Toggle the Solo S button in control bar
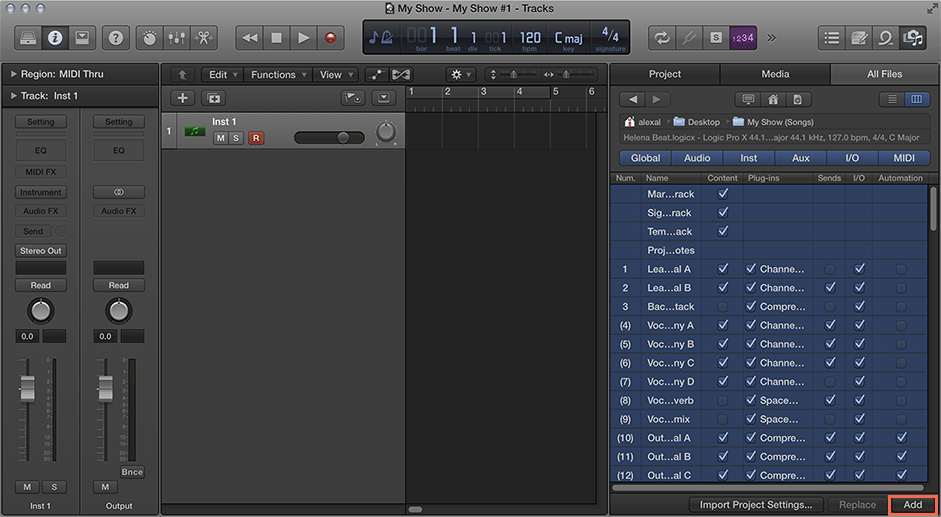The height and width of the screenshot is (517, 941). point(715,38)
